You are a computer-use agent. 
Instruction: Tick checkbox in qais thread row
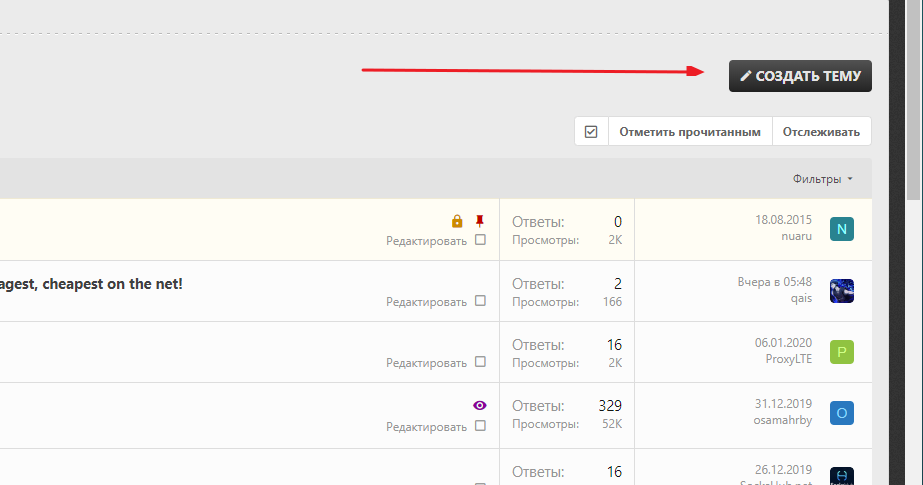click(480, 301)
